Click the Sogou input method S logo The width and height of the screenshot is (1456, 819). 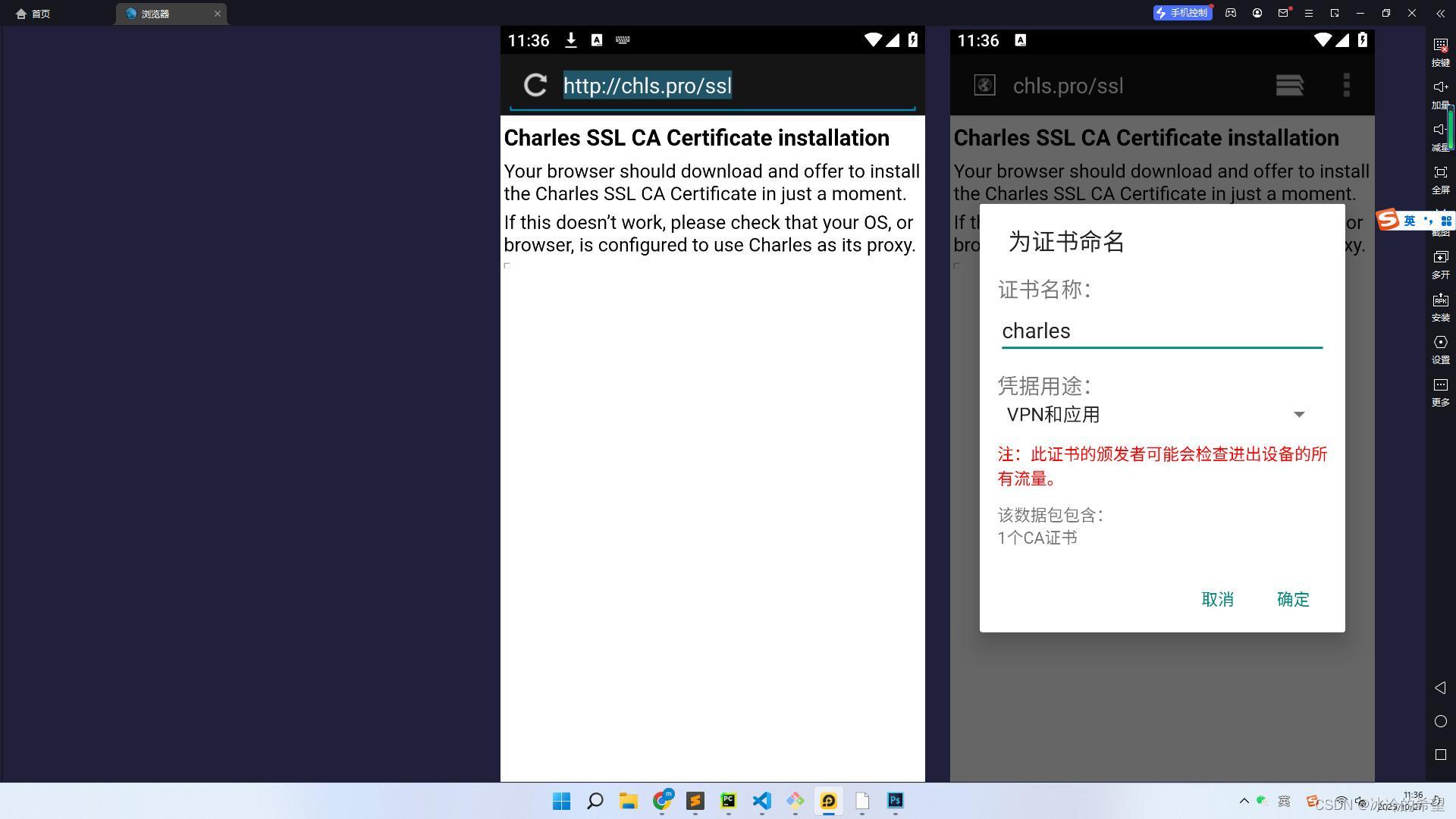coord(1388,220)
